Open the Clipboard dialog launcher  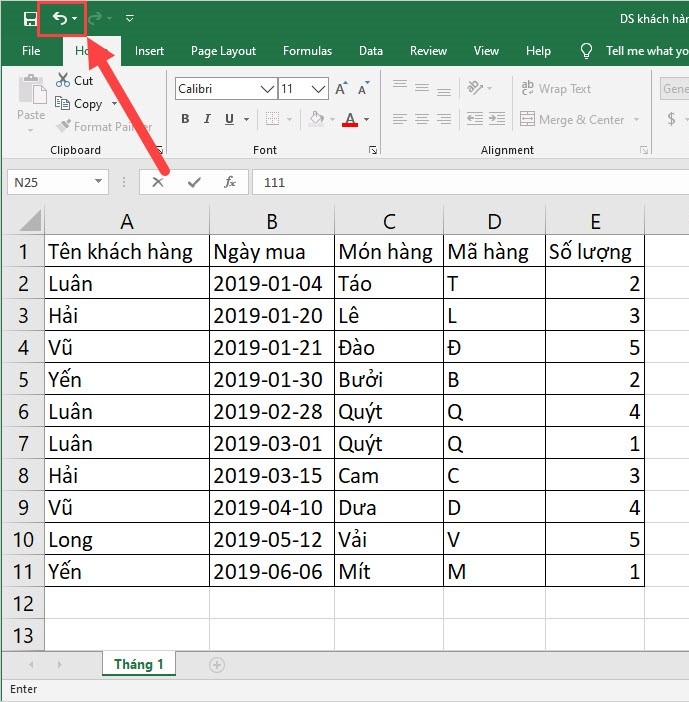[x=159, y=150]
